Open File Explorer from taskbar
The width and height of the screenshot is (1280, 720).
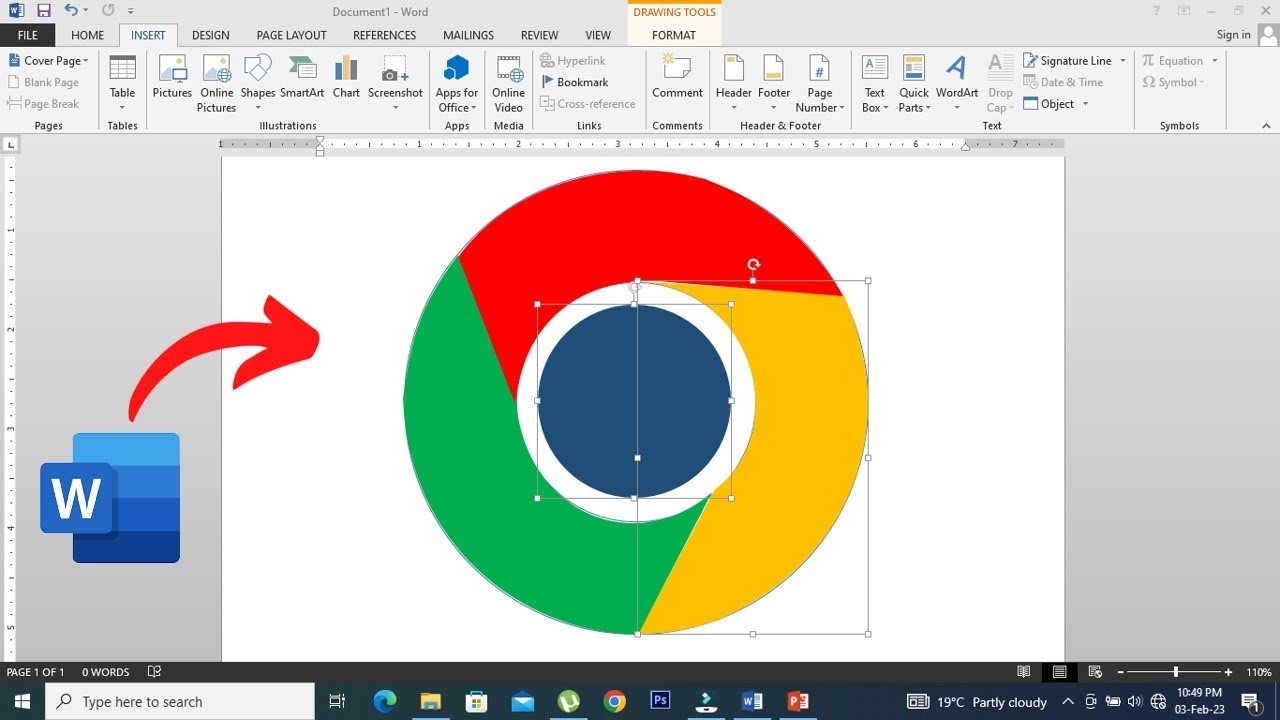tap(431, 702)
